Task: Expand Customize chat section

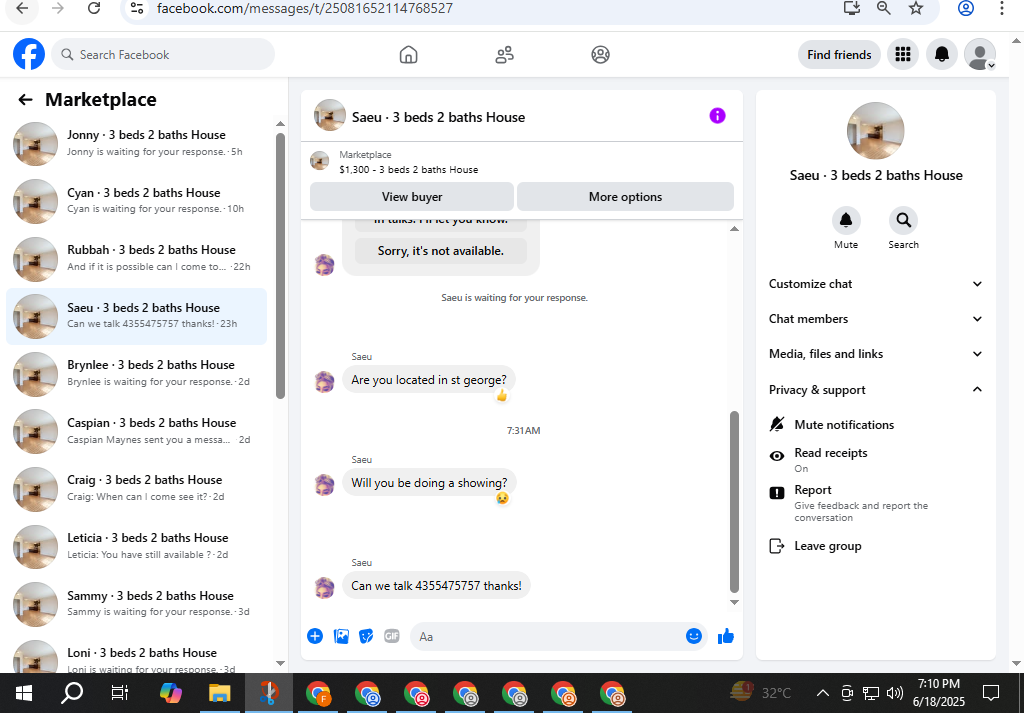Action: 875,284
